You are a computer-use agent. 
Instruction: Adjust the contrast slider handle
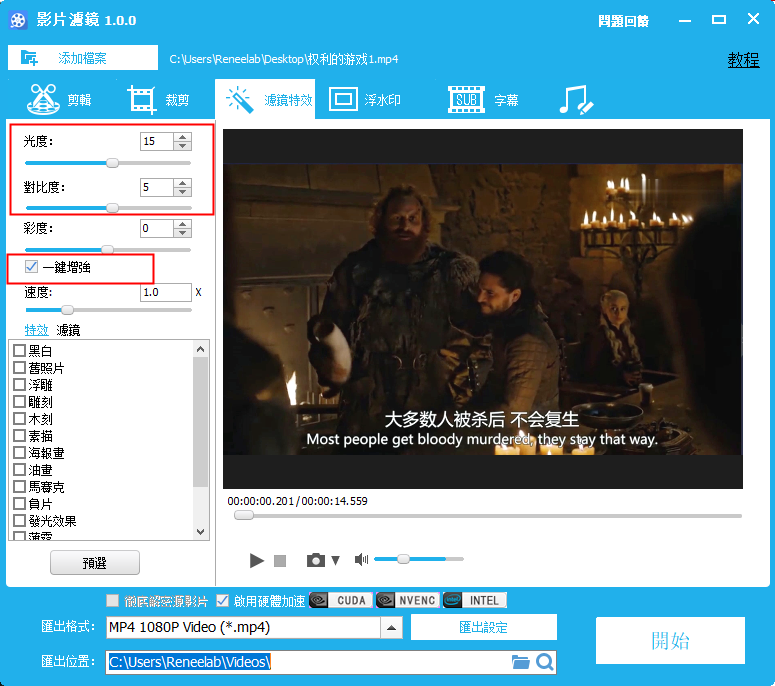click(113, 208)
